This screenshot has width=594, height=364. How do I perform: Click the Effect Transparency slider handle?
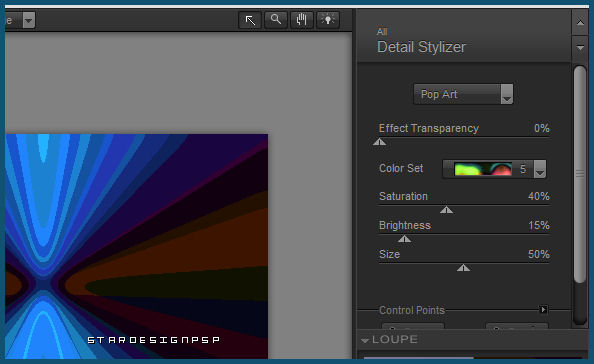(380, 142)
